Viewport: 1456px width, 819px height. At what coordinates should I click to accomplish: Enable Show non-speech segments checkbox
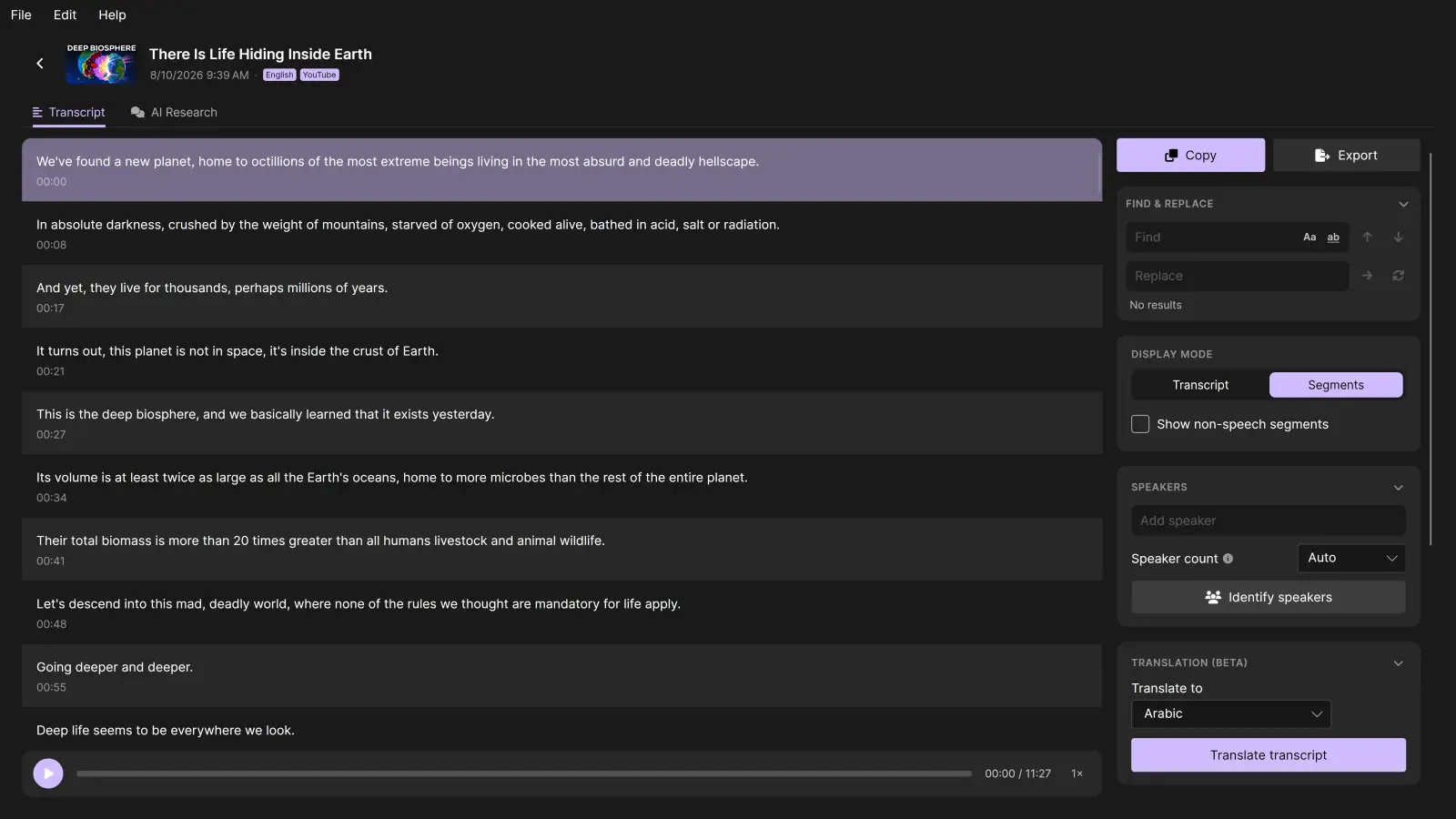point(1140,424)
